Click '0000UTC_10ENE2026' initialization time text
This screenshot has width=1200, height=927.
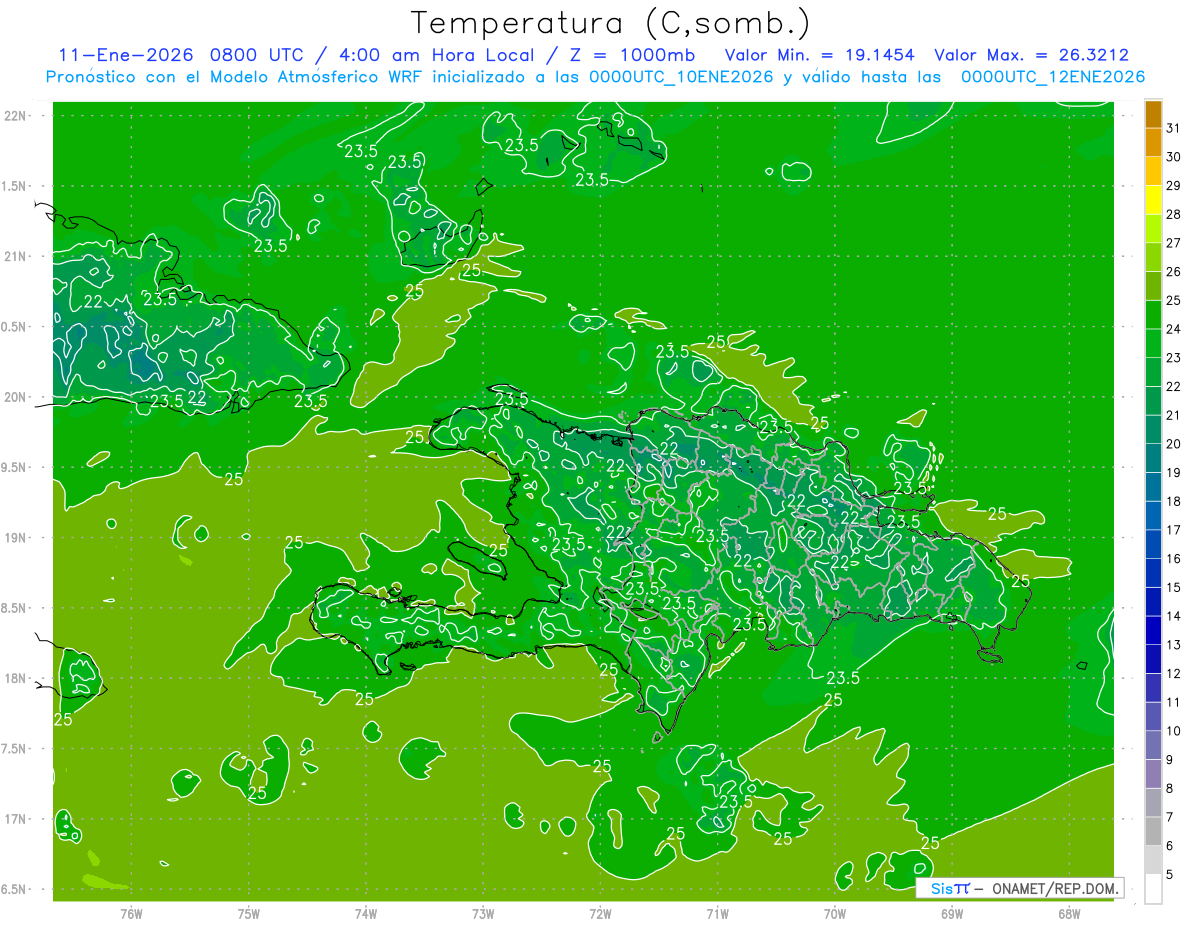[681, 77]
